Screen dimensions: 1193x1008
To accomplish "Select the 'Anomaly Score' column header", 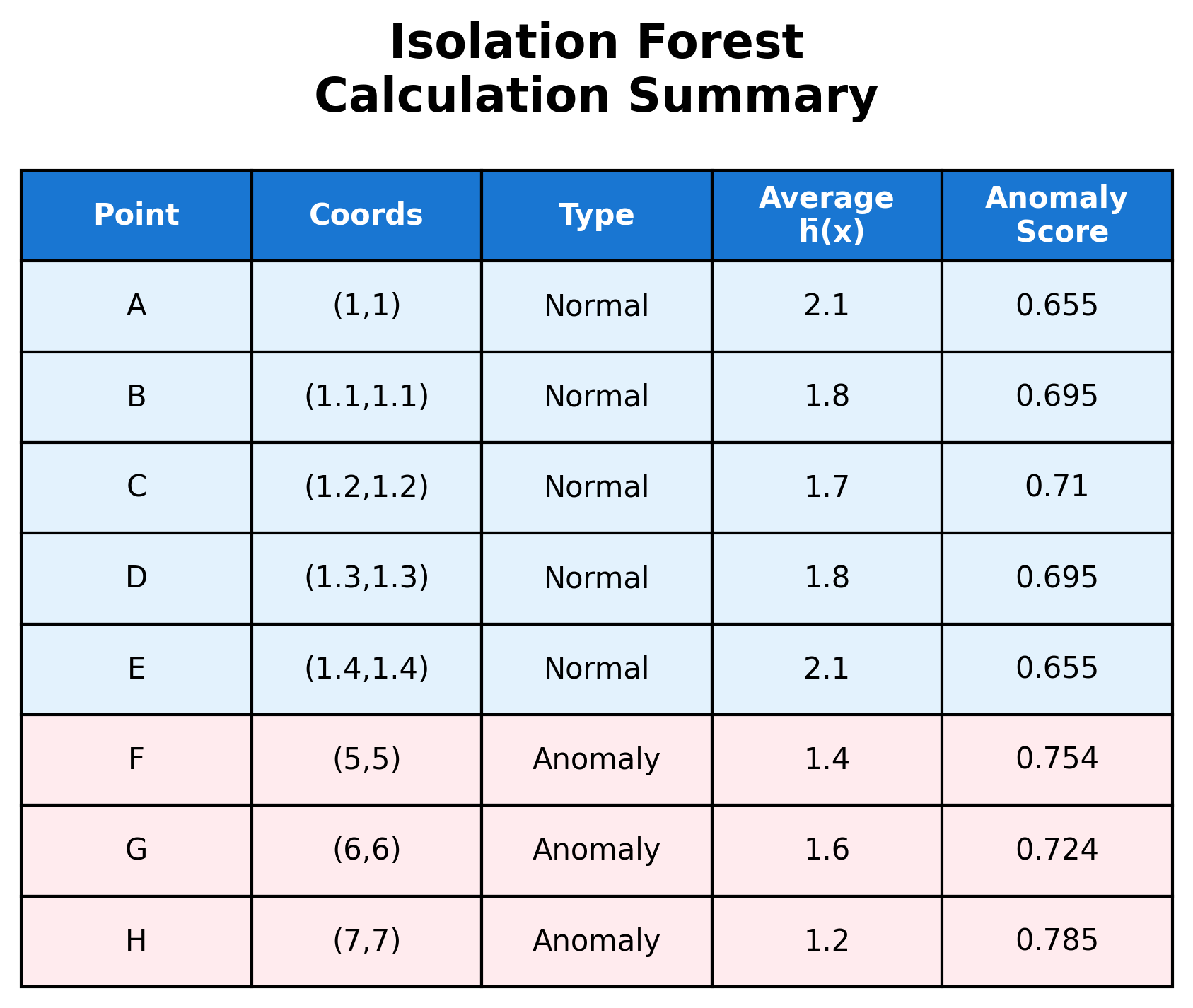I will pyautogui.click(x=1057, y=216).
